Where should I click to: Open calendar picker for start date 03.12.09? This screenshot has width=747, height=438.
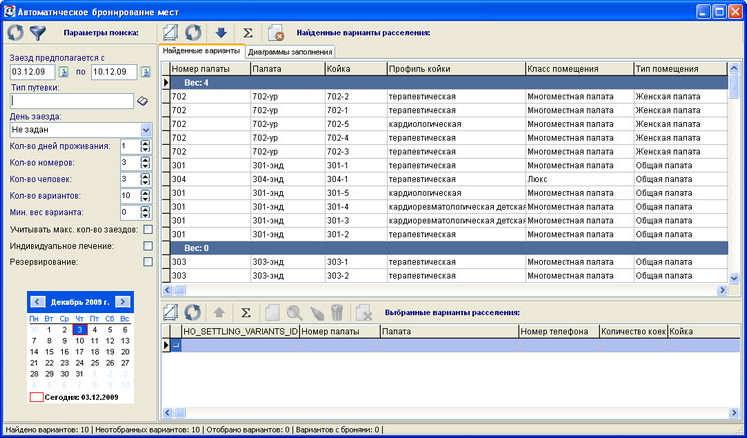(x=63, y=72)
